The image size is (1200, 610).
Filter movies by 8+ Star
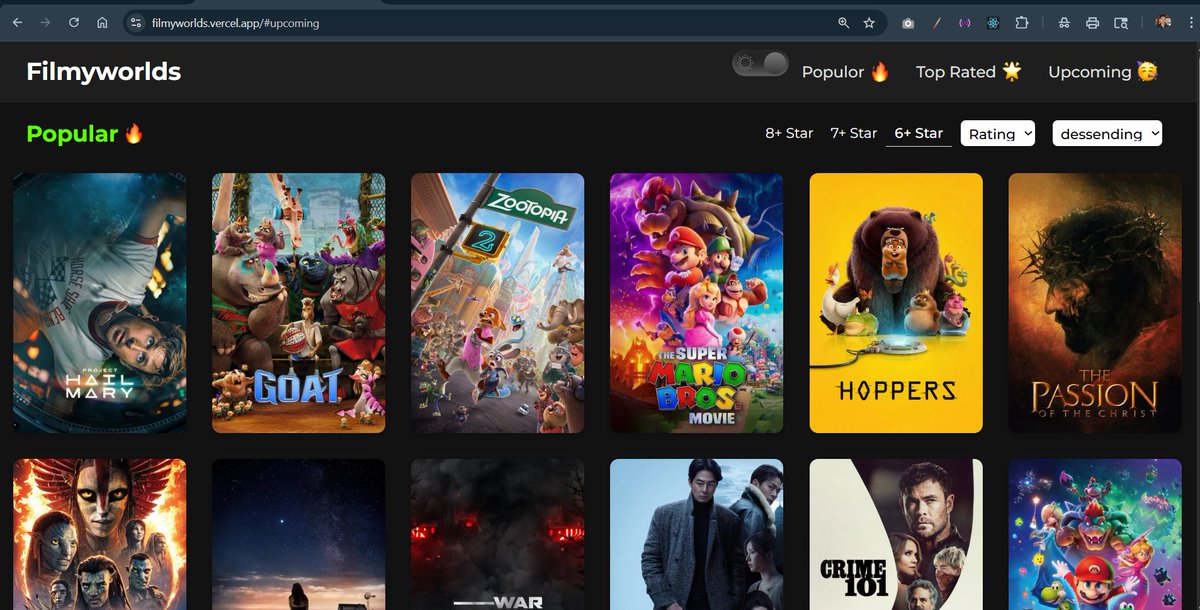[x=789, y=133]
